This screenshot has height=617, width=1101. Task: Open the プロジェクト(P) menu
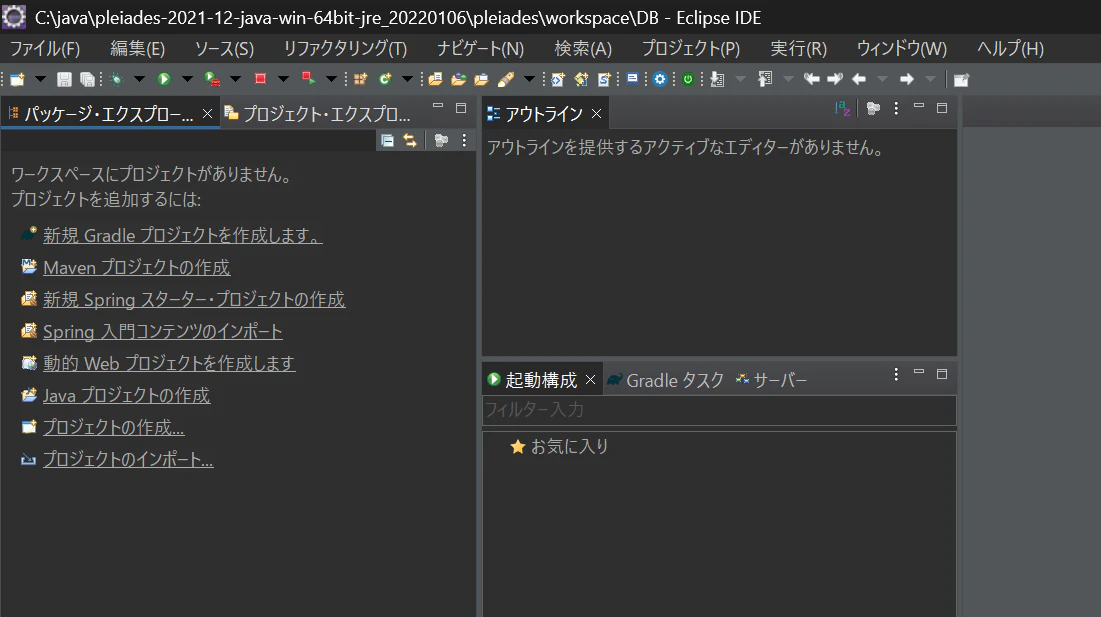click(691, 48)
